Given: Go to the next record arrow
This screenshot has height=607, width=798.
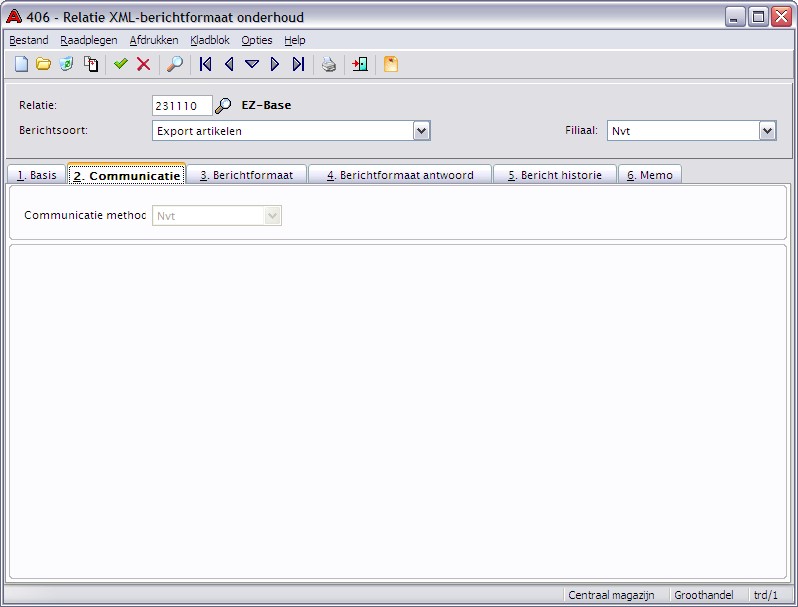Looking at the screenshot, I should pyautogui.click(x=275, y=64).
